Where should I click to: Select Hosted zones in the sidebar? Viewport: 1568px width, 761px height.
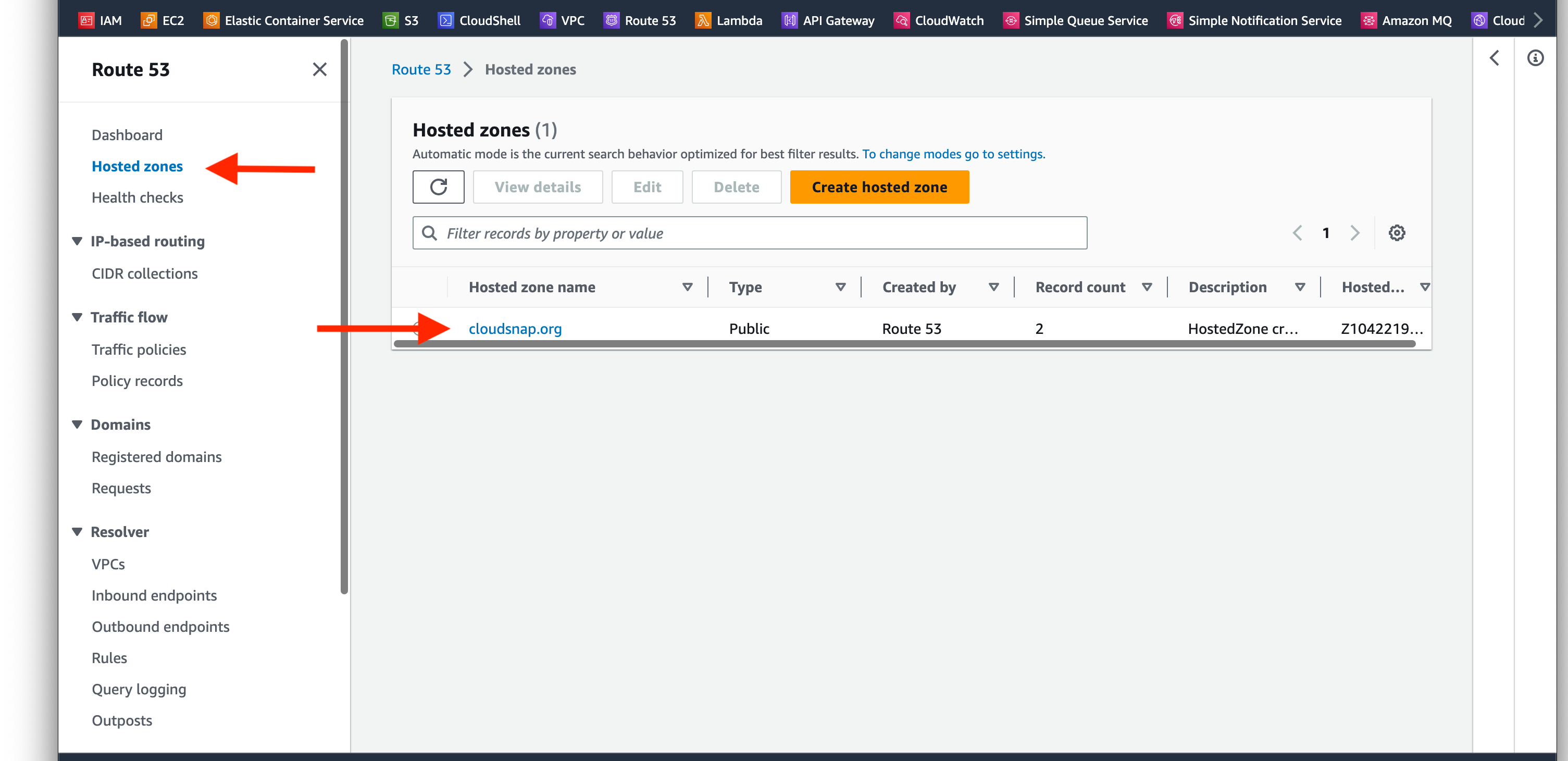137,166
